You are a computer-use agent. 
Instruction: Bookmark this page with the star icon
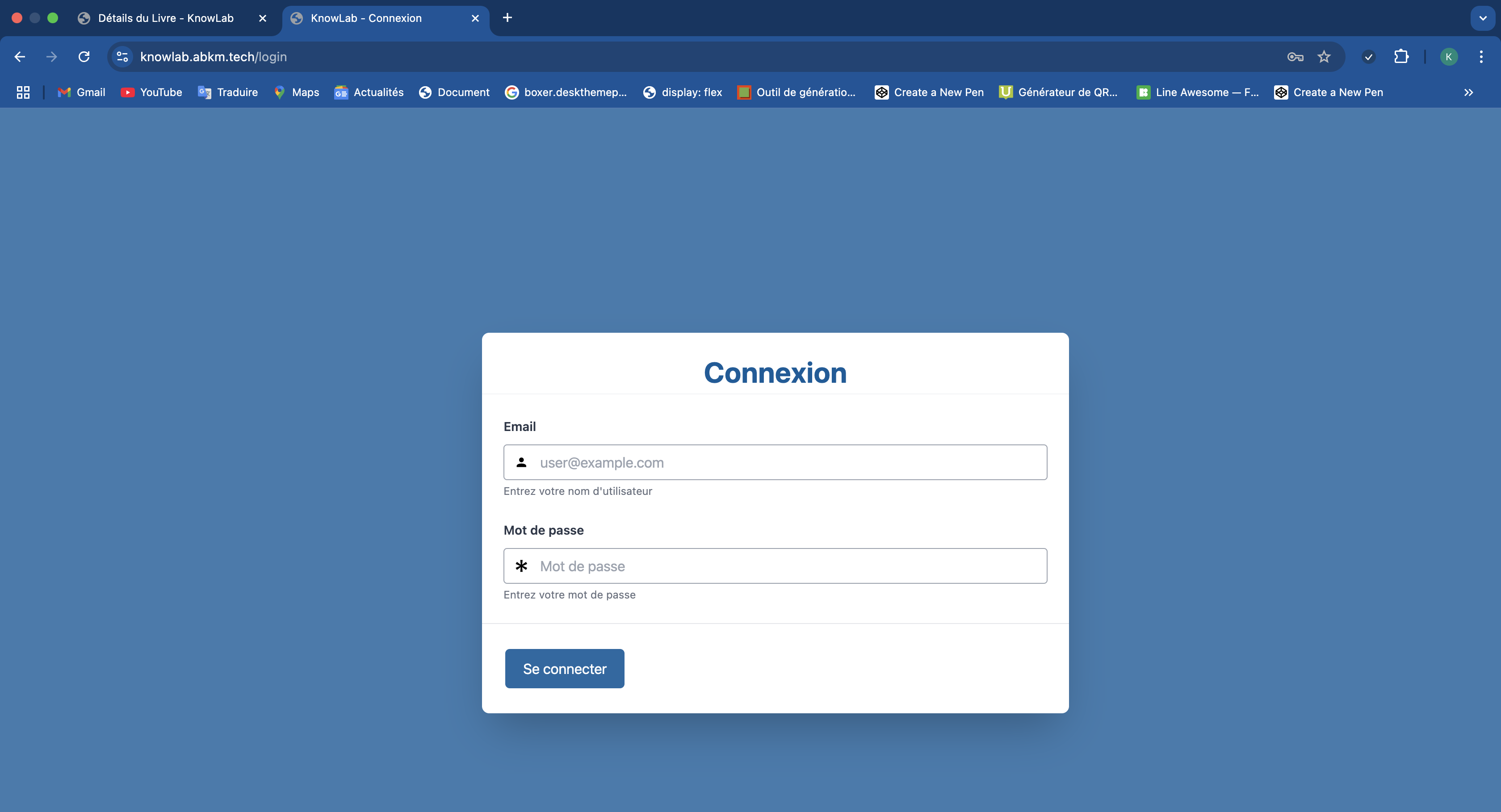(x=1324, y=57)
